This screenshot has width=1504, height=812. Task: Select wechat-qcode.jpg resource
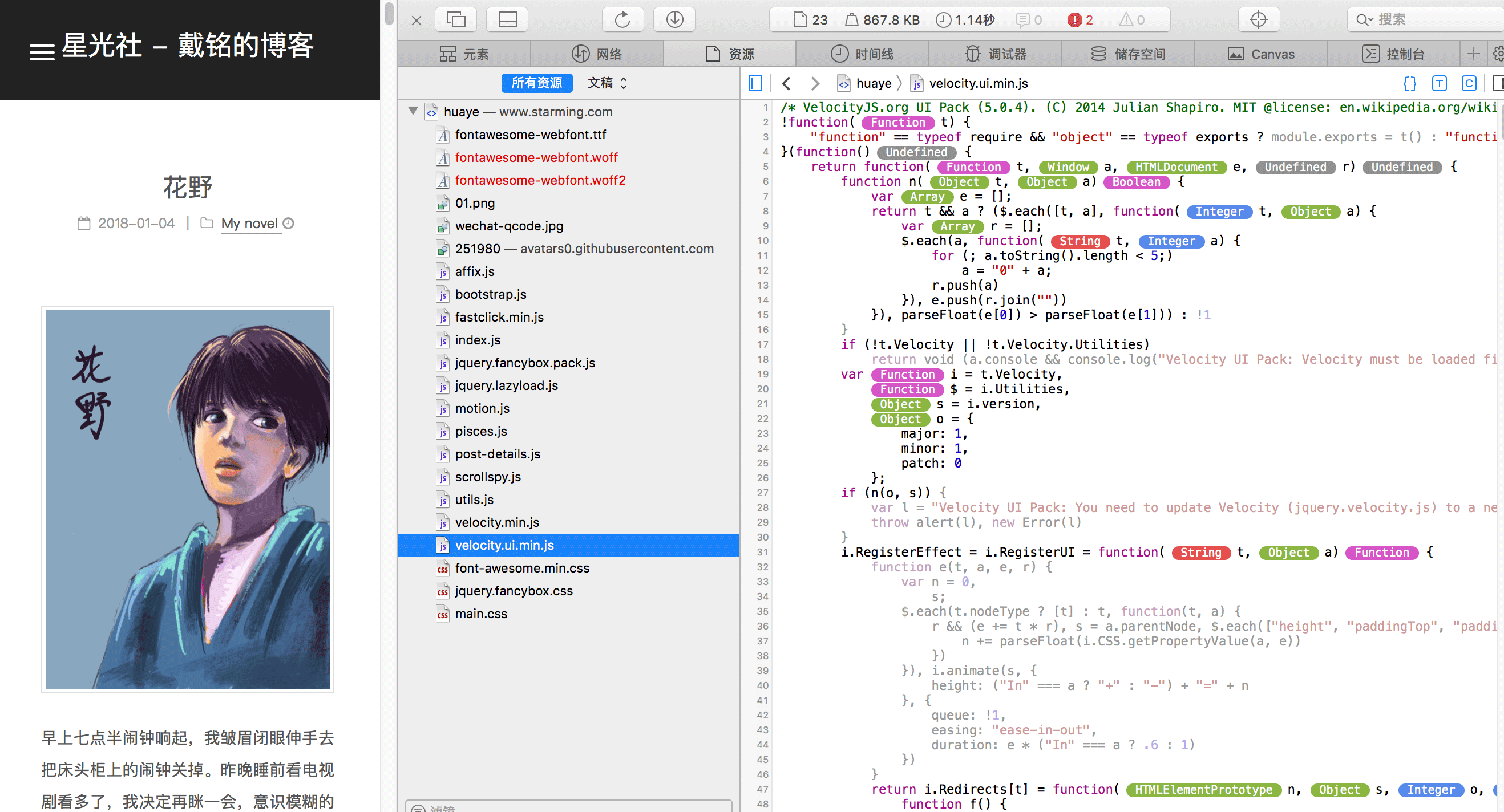(x=569, y=226)
